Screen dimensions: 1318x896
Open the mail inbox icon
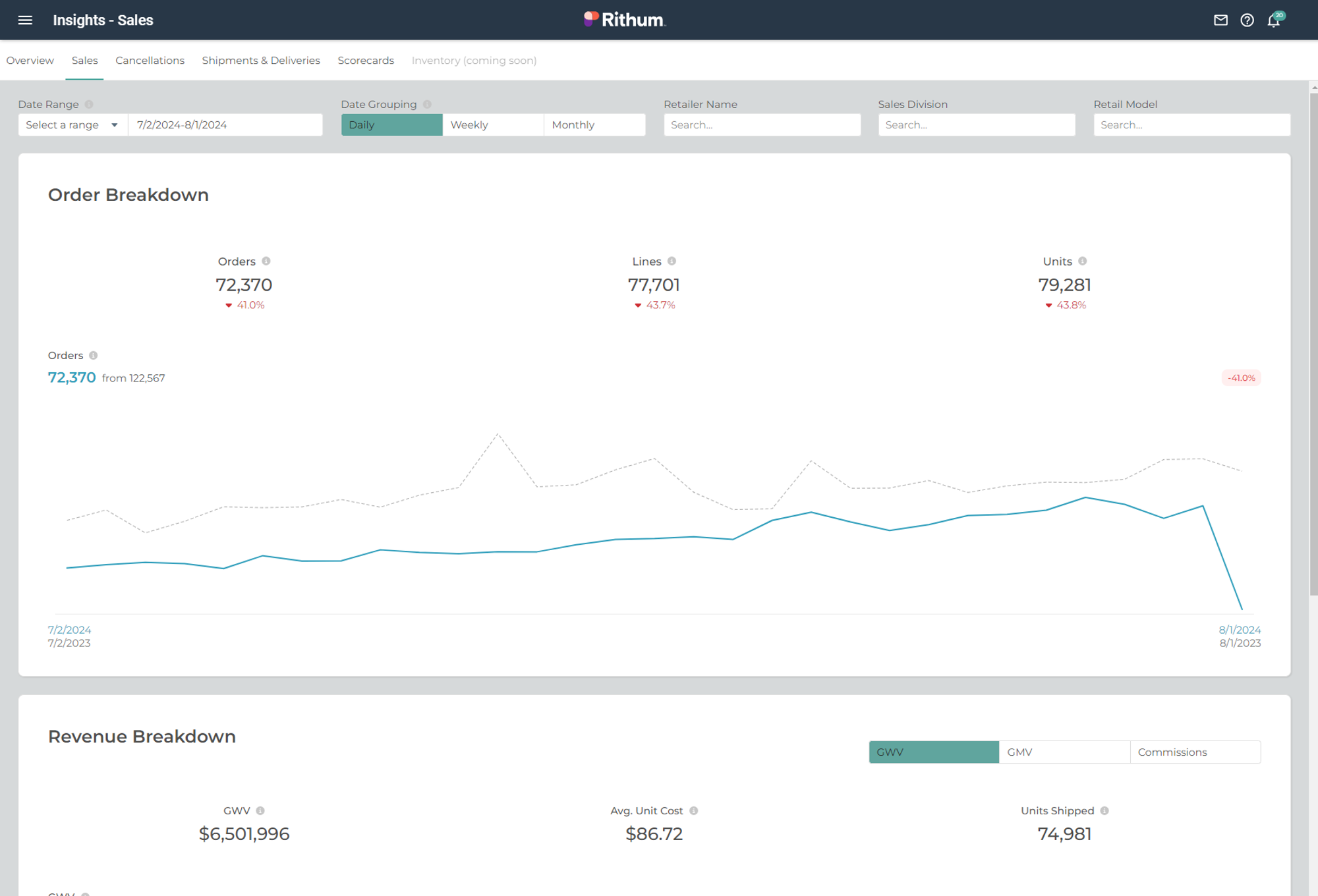pyautogui.click(x=1220, y=20)
